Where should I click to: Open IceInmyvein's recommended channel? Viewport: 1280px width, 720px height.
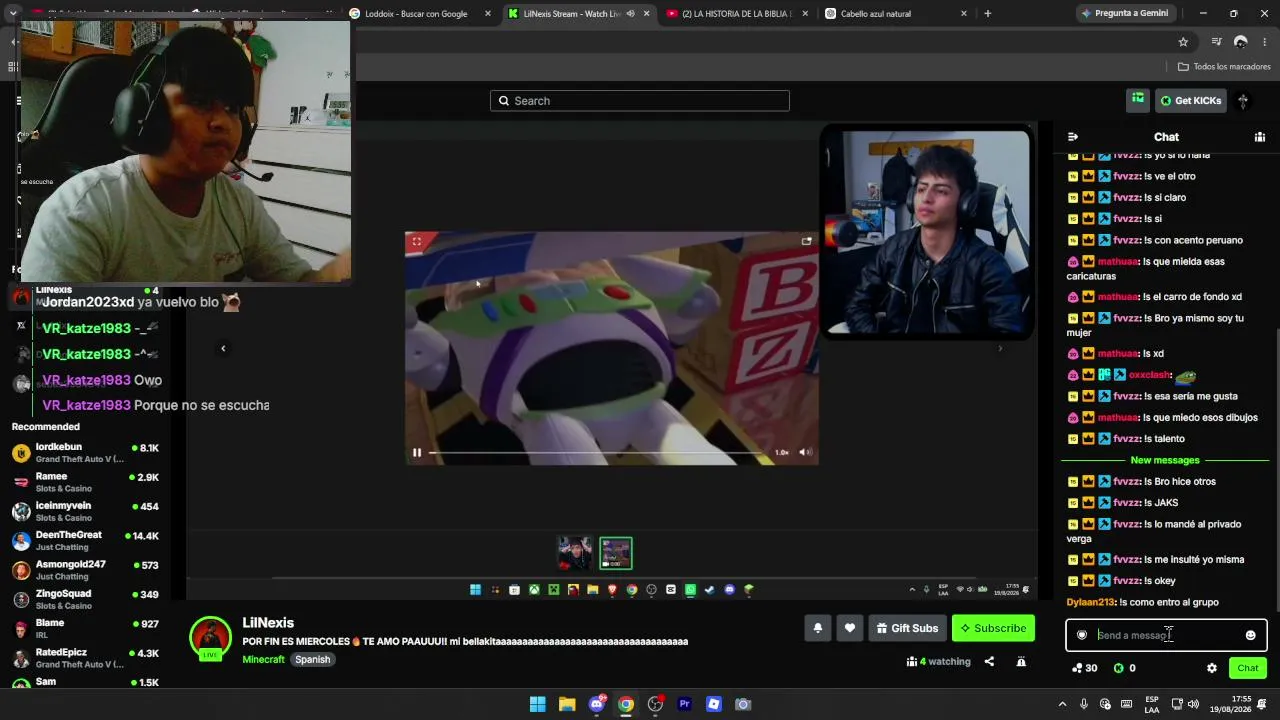(85, 511)
